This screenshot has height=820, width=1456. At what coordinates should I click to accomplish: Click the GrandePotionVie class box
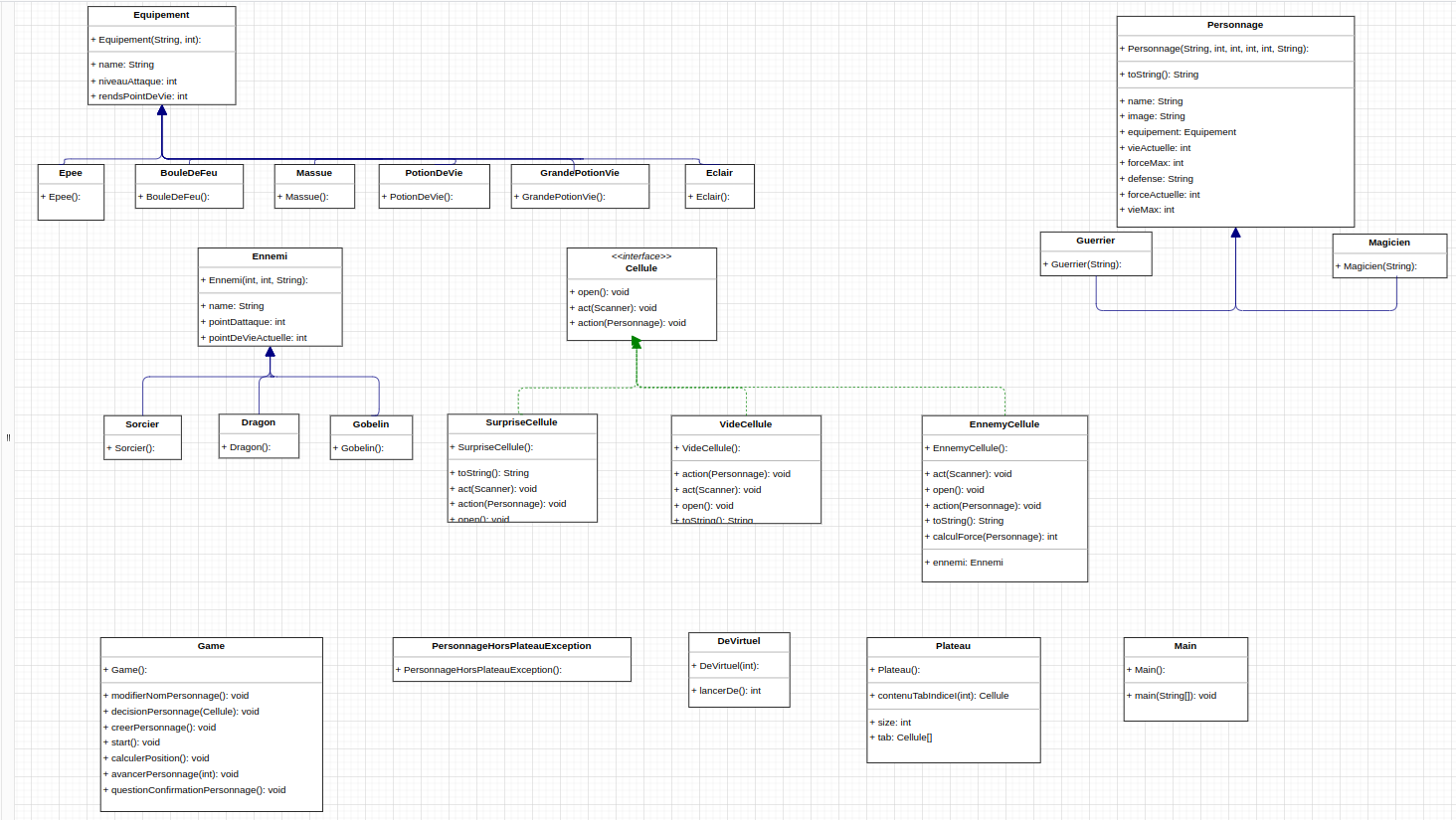click(x=580, y=187)
